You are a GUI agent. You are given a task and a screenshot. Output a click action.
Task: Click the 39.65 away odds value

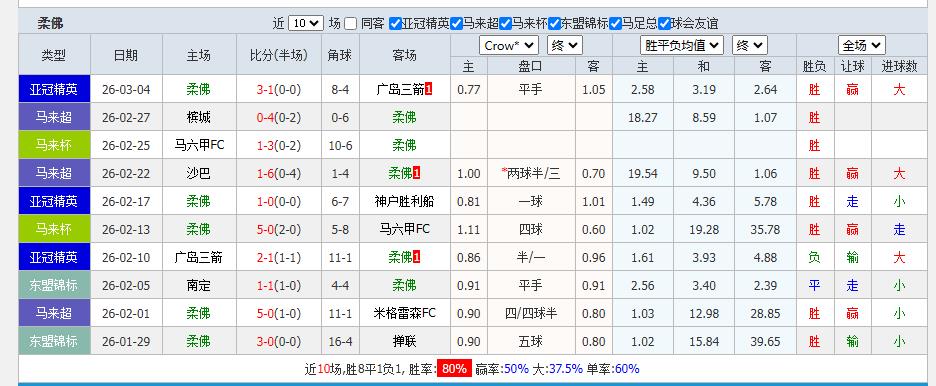pyautogui.click(x=766, y=341)
